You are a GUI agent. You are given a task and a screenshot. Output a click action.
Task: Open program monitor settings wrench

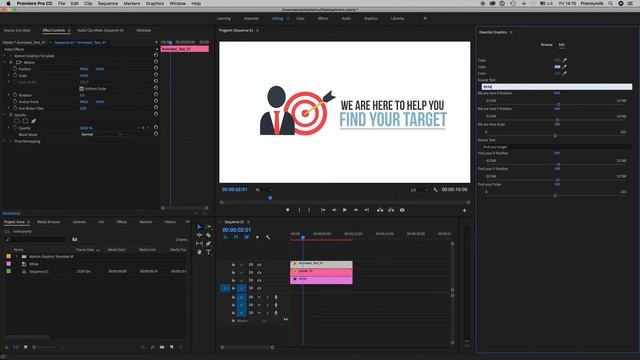tap(435, 190)
